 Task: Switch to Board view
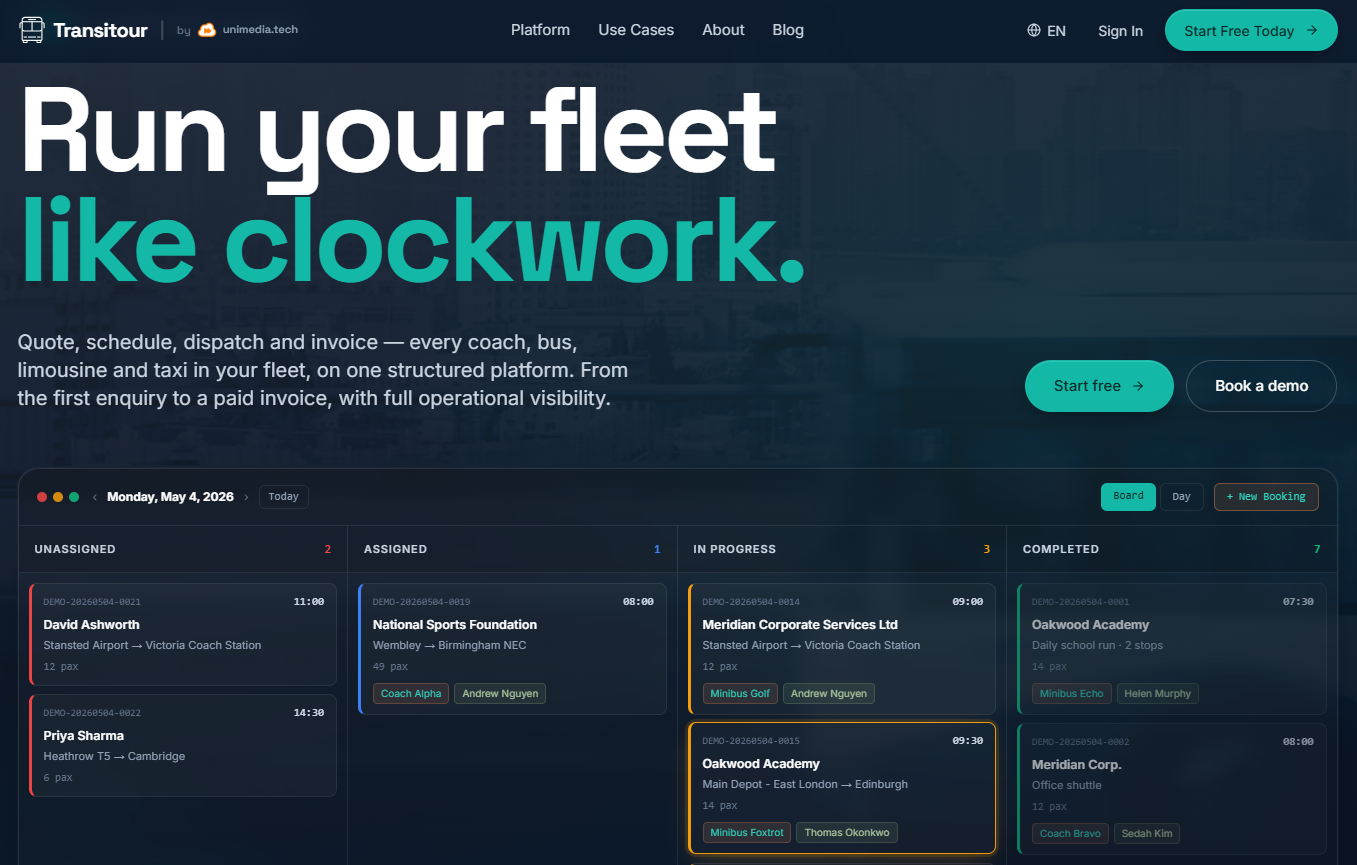[x=1128, y=497]
